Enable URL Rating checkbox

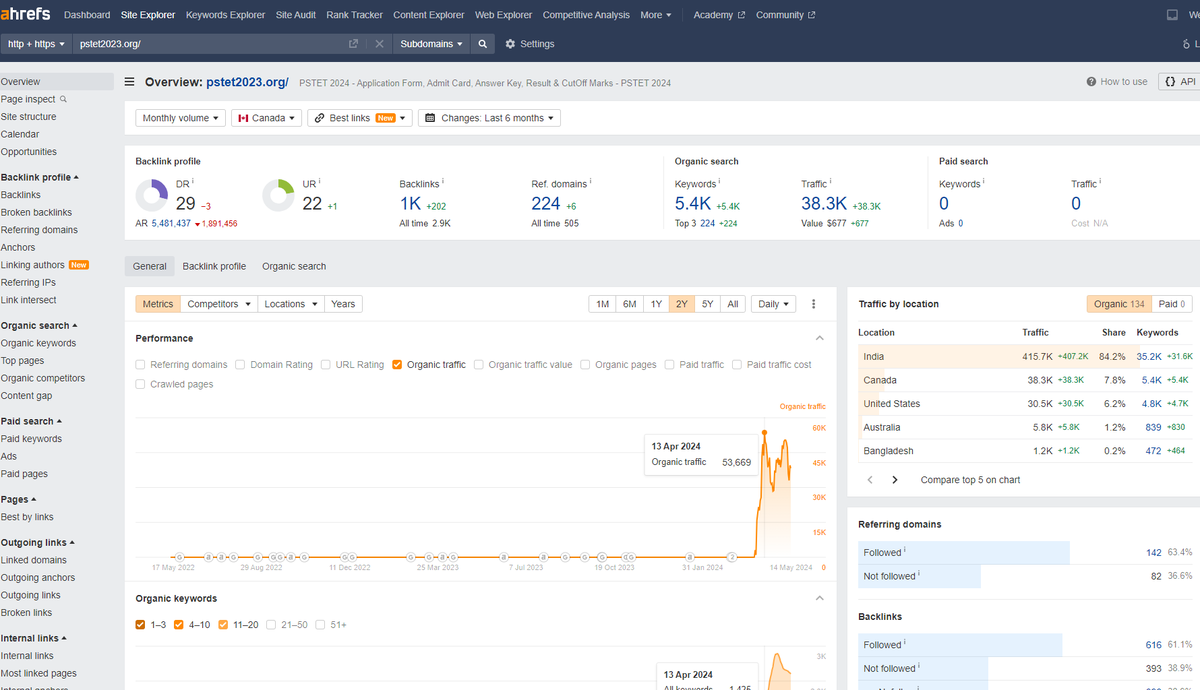(326, 365)
